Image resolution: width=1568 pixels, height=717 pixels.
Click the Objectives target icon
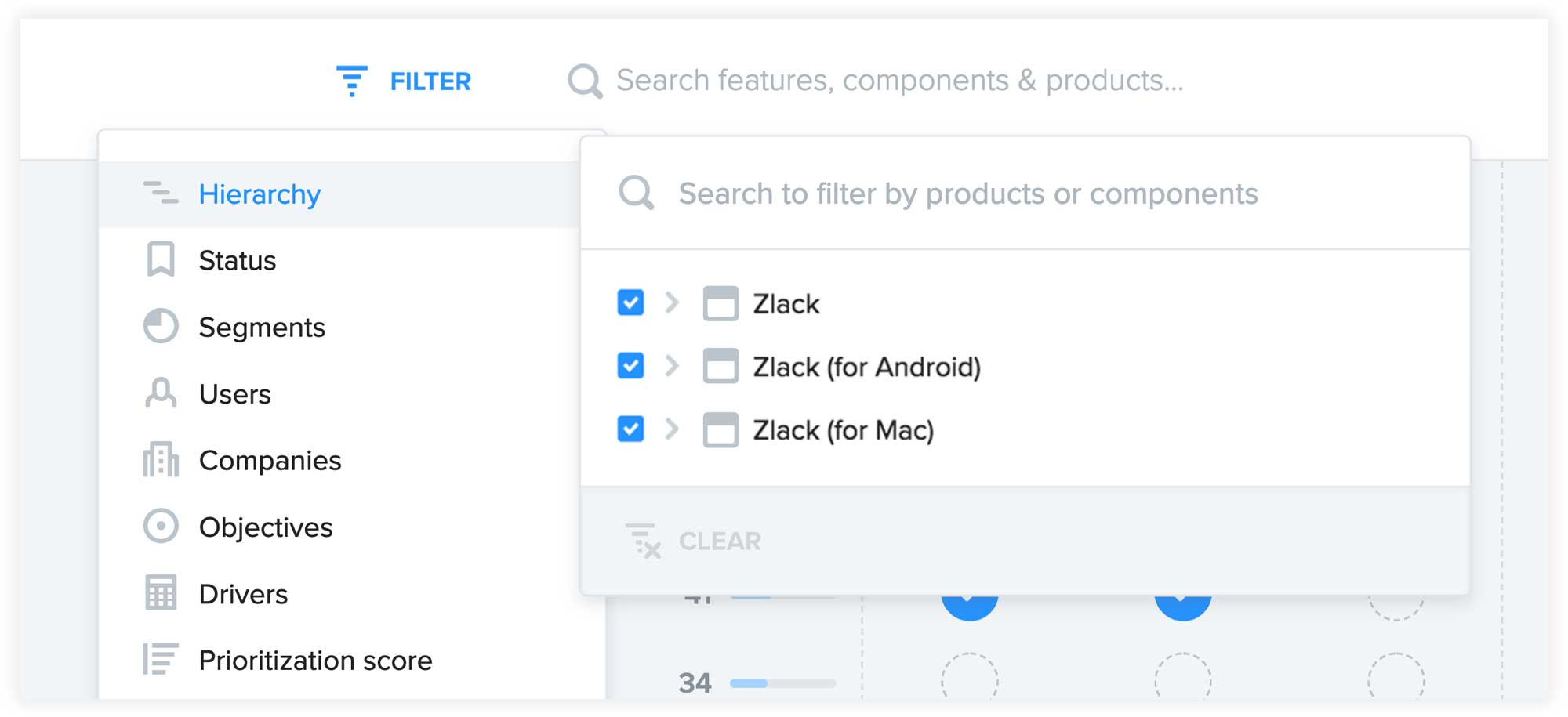click(x=160, y=527)
